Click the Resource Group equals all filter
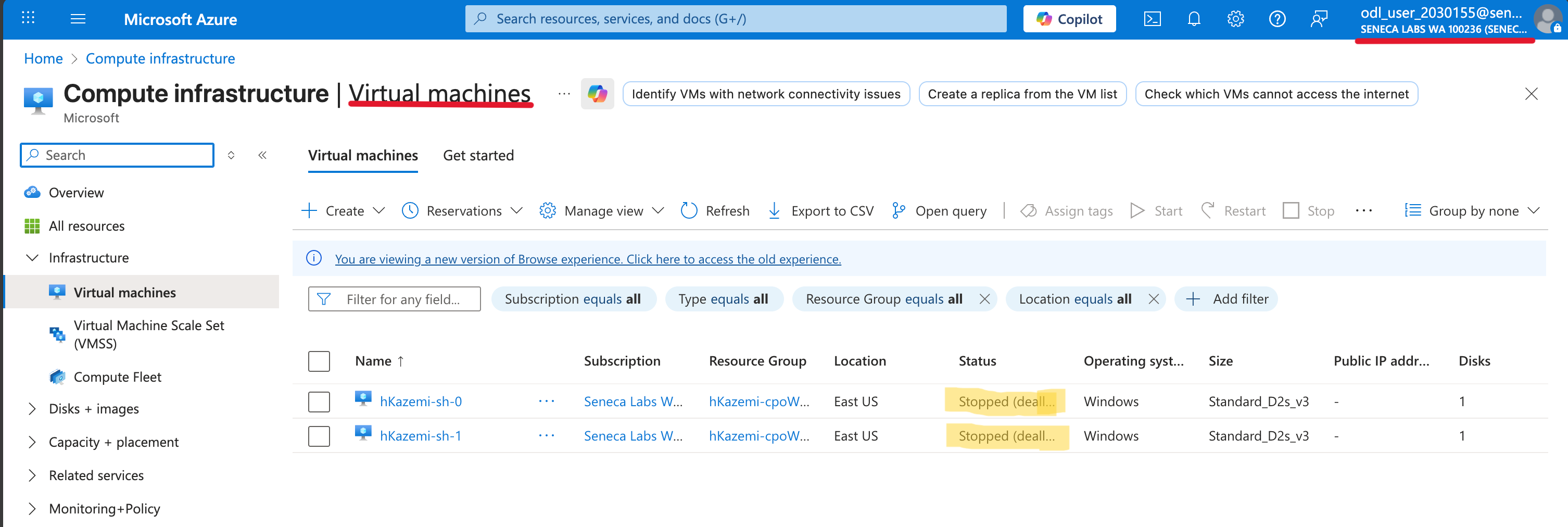 pyautogui.click(x=884, y=299)
